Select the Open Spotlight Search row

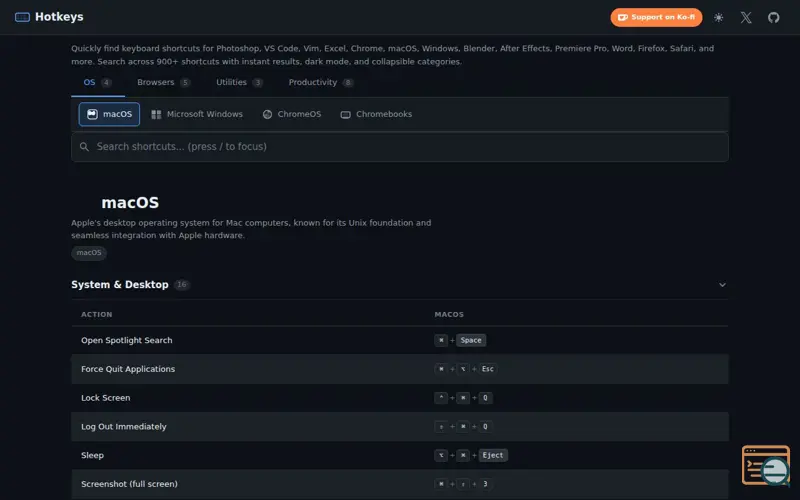point(399,340)
